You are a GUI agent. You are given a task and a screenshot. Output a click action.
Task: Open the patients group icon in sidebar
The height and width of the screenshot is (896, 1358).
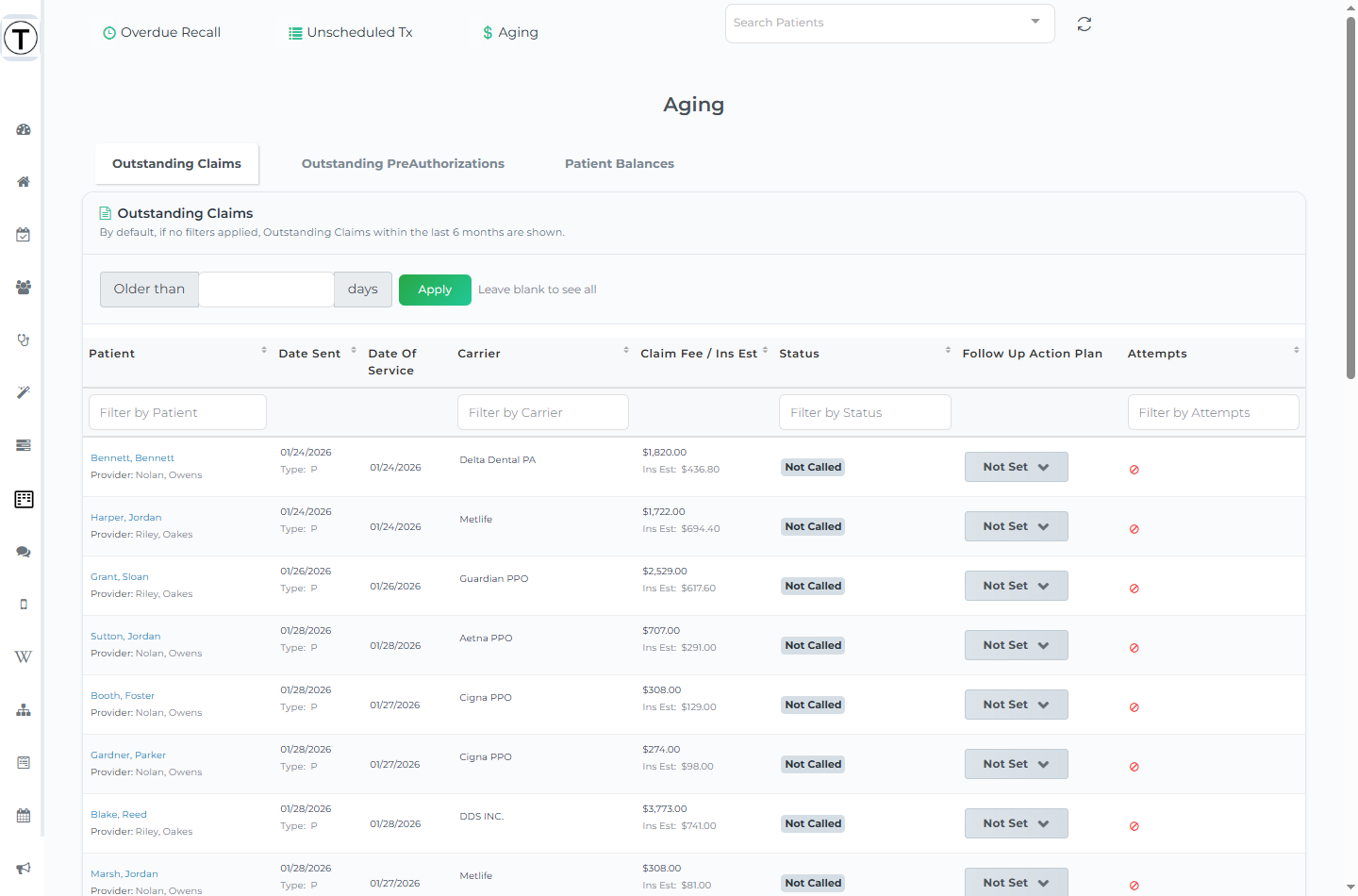24,288
